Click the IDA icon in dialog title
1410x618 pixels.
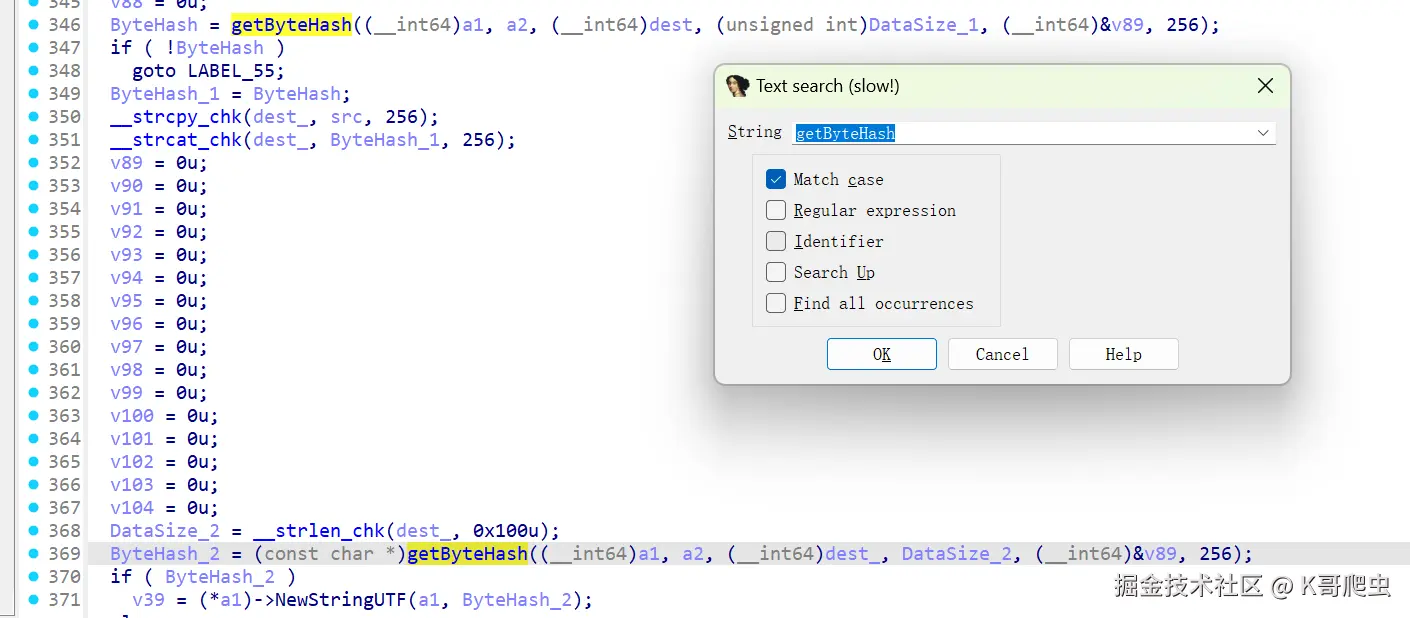[738, 86]
